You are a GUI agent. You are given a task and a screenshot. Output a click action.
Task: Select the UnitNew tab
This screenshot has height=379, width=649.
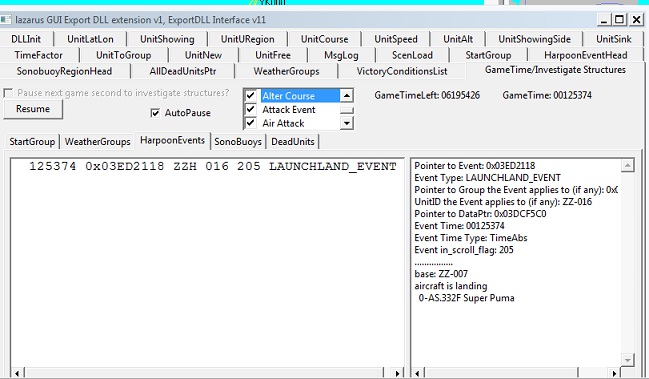(x=203, y=55)
